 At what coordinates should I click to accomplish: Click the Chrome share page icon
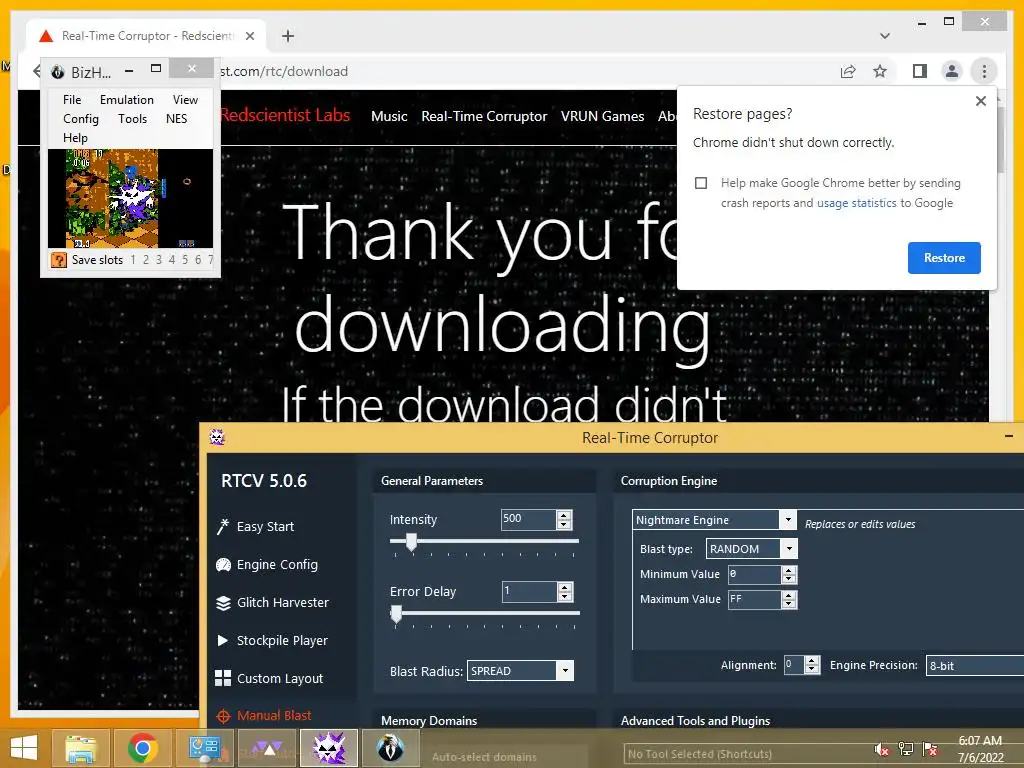tap(848, 71)
